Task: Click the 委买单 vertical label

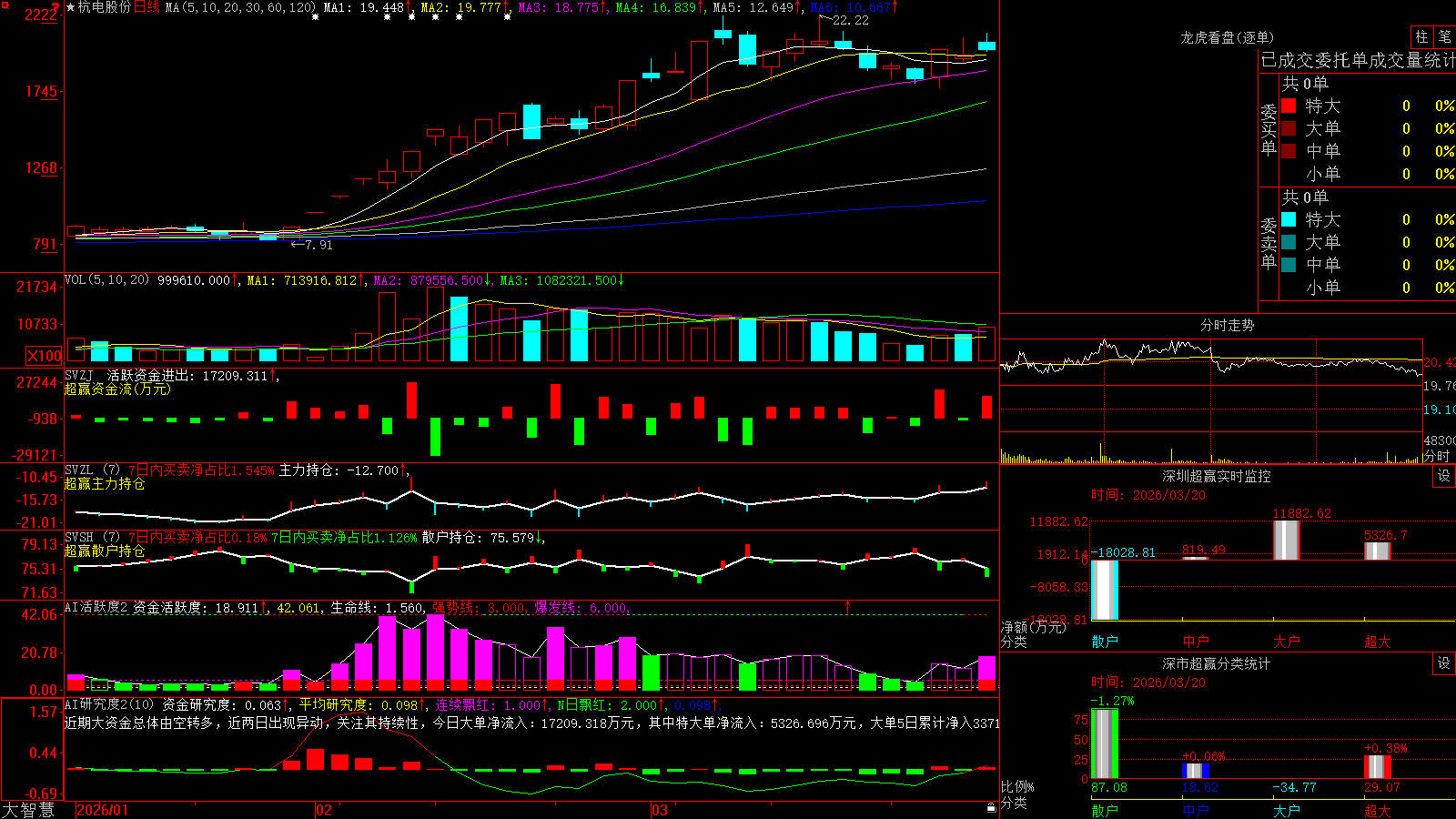Action: (x=1269, y=130)
